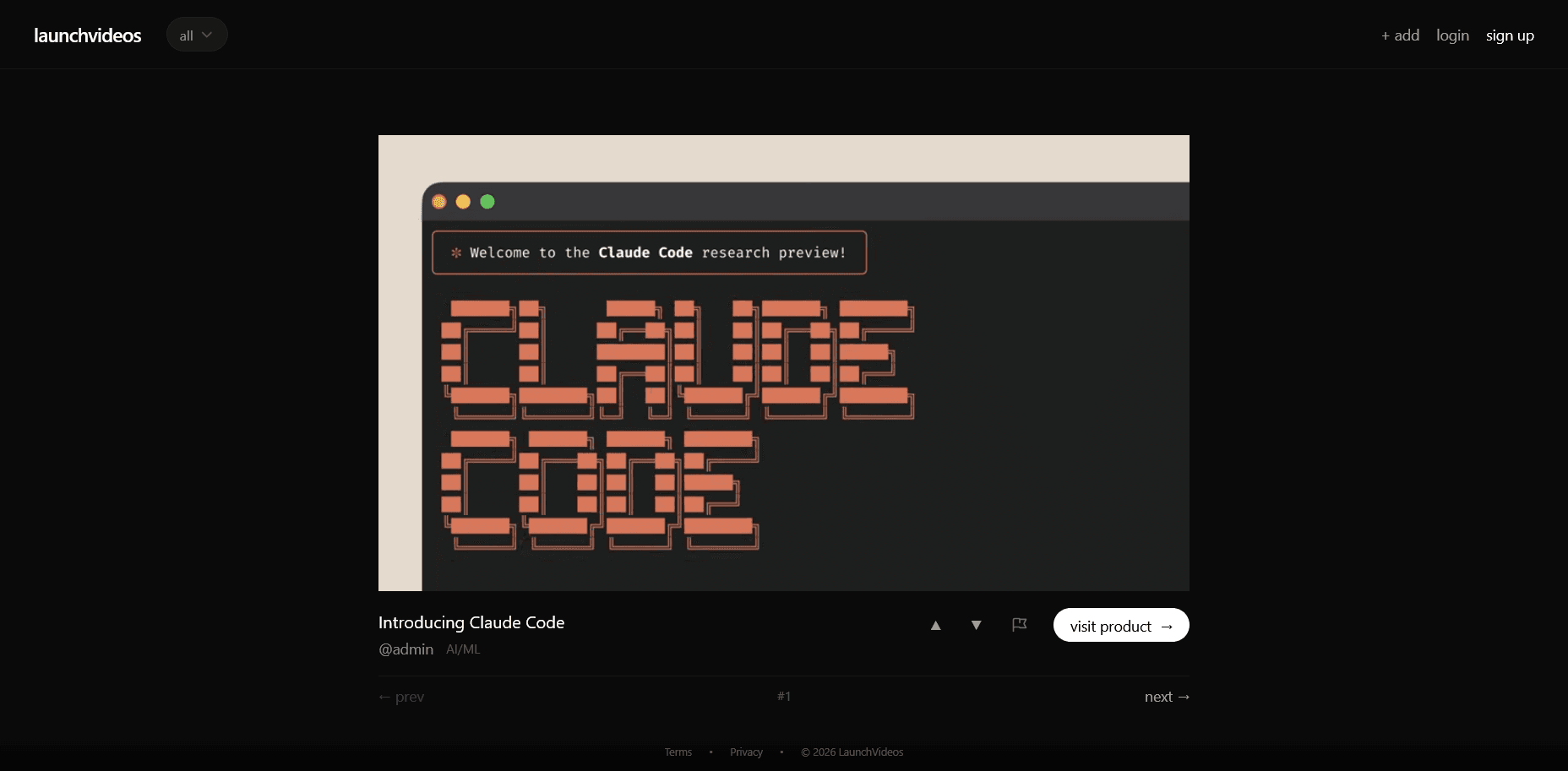The width and height of the screenshot is (1568, 771).
Task: Downvote the Introducing Claude Code post
Action: point(976,626)
